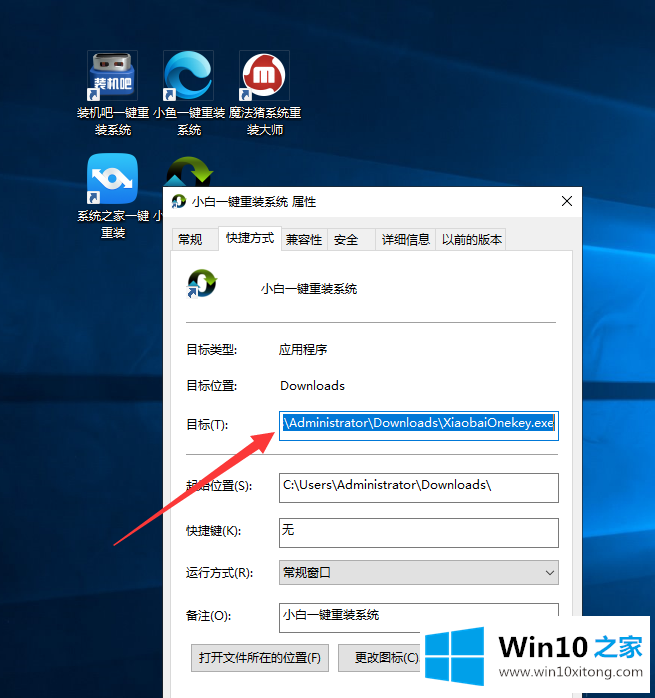Click the 小白一键重装系统 shortcut icon in the dialog
The width and height of the screenshot is (655, 698).
click(202, 284)
